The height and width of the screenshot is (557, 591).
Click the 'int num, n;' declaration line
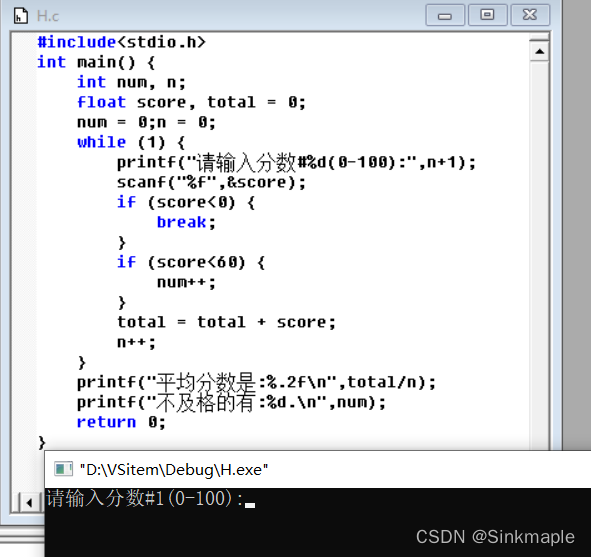coord(131,82)
